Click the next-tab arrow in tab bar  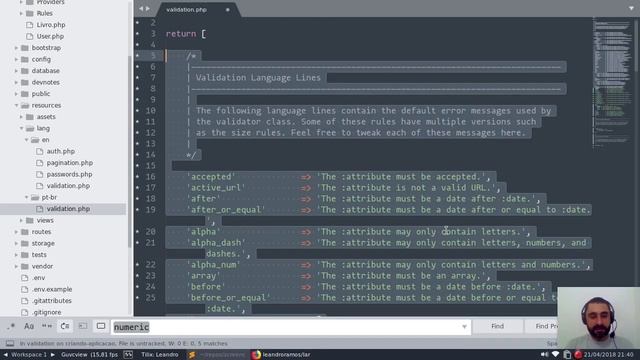148,9
